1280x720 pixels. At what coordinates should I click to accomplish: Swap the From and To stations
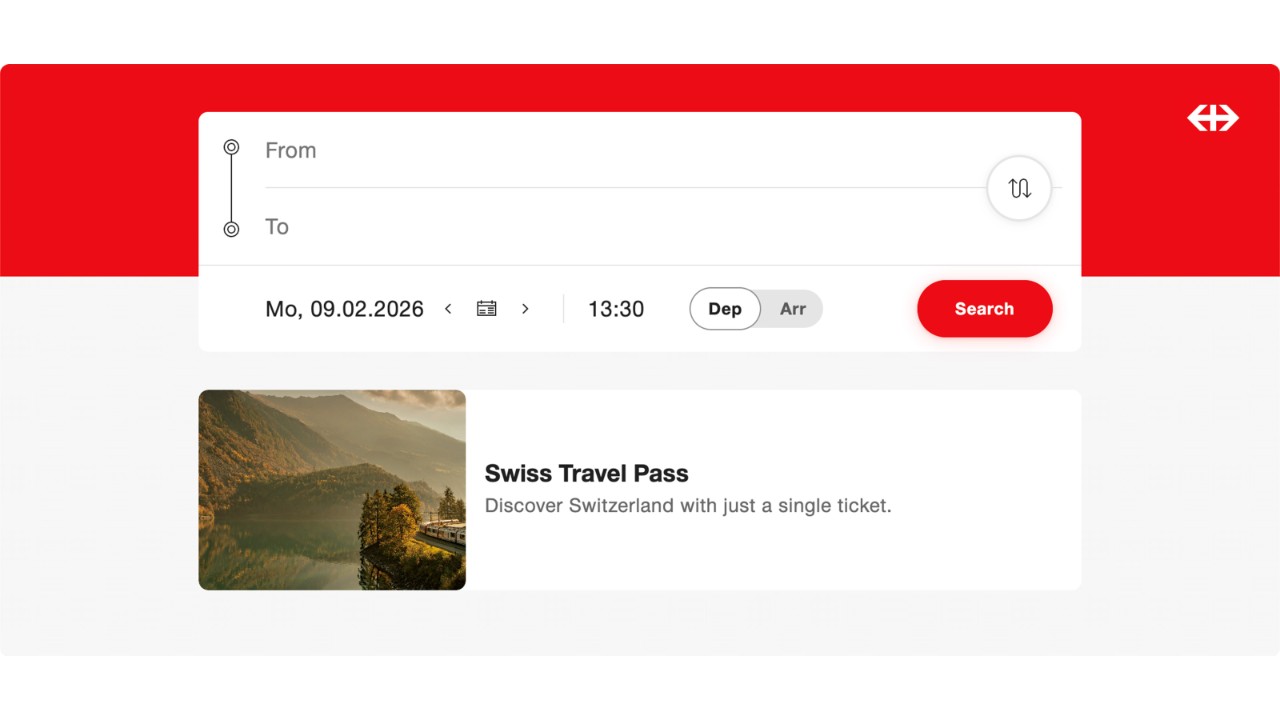coord(1019,188)
